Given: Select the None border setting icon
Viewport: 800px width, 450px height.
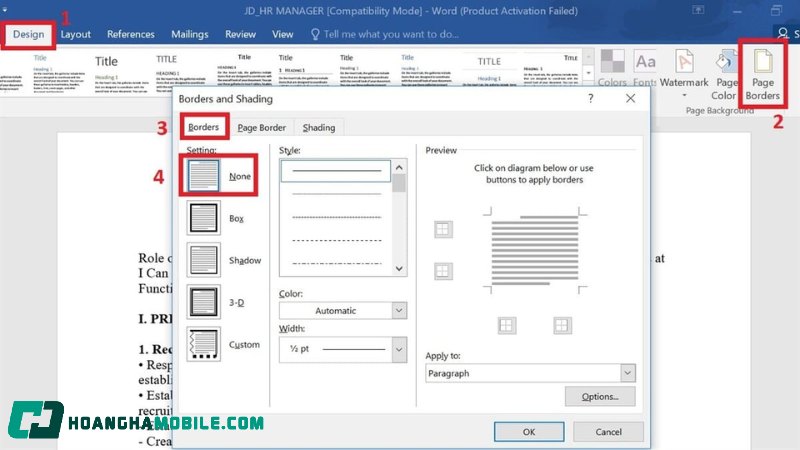Looking at the screenshot, I should [x=203, y=176].
